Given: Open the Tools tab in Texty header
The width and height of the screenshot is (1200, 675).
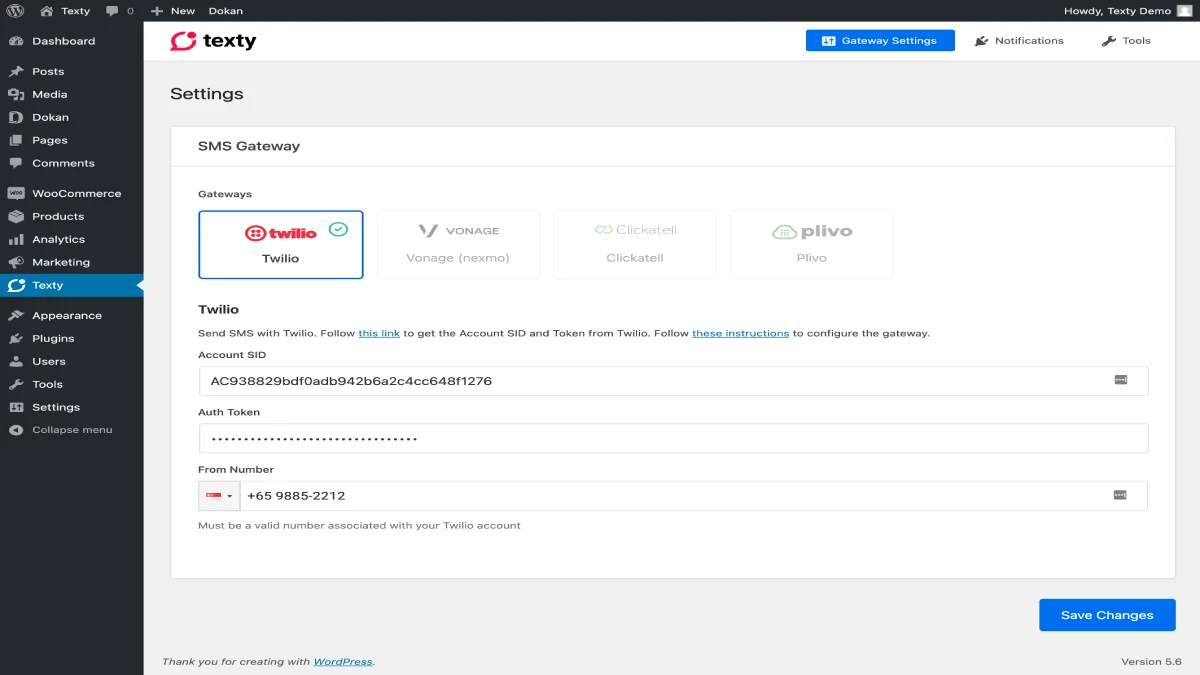Looking at the screenshot, I should coord(1126,41).
